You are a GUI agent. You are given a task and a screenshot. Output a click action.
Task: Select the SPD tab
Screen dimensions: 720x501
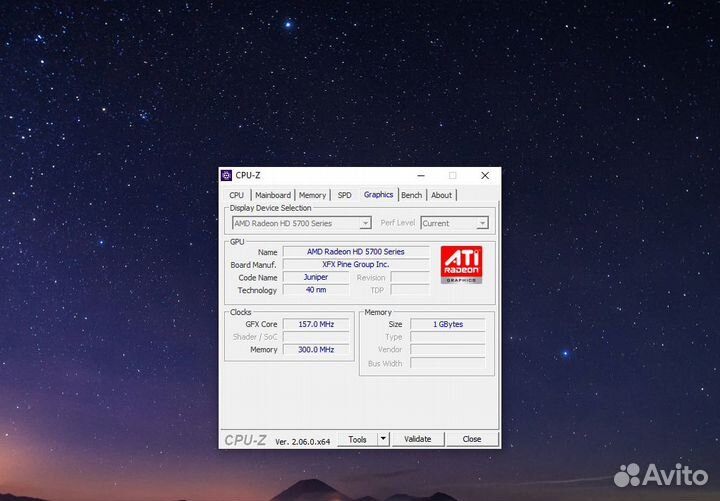pyautogui.click(x=344, y=195)
